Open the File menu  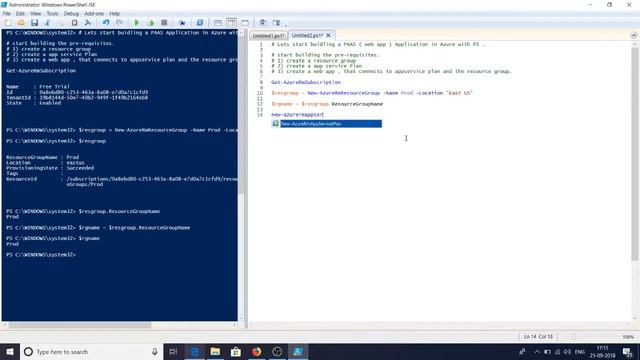(x=7, y=13)
